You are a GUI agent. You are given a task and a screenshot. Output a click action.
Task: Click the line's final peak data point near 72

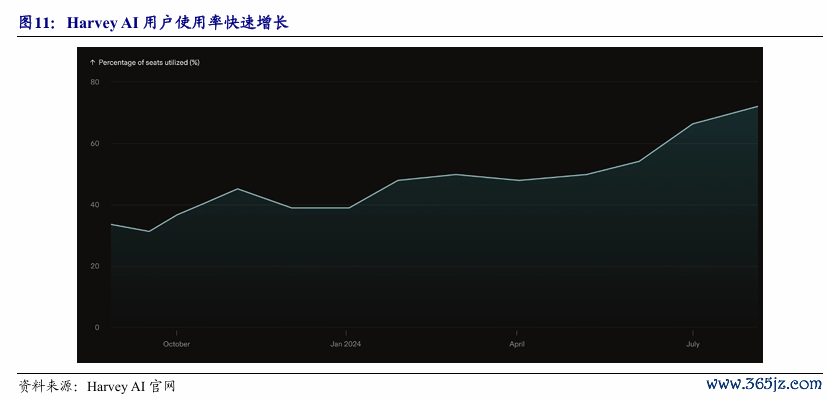[x=758, y=106]
